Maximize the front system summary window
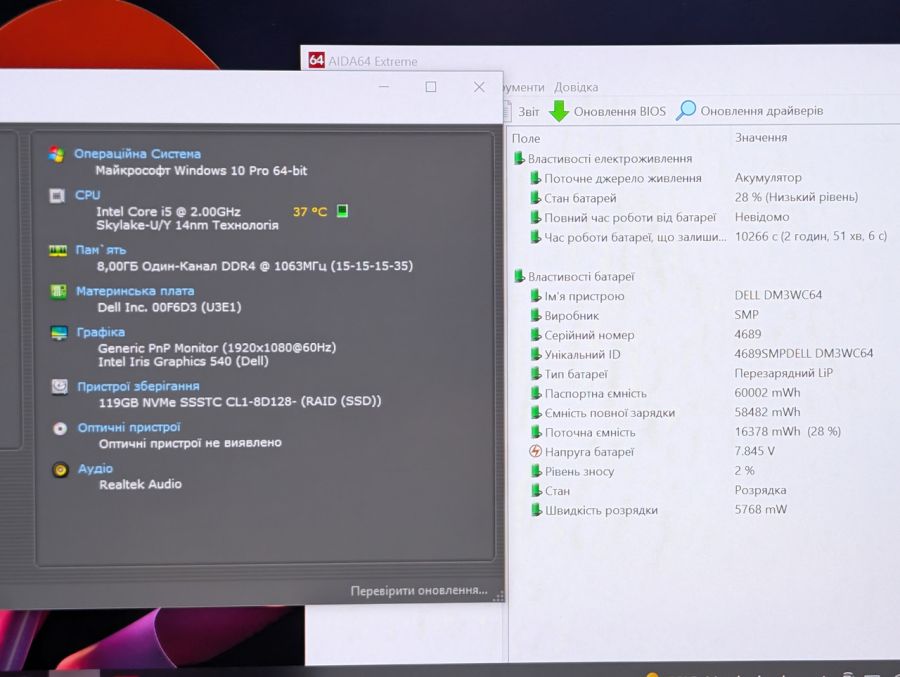This screenshot has height=677, width=900. click(x=431, y=87)
